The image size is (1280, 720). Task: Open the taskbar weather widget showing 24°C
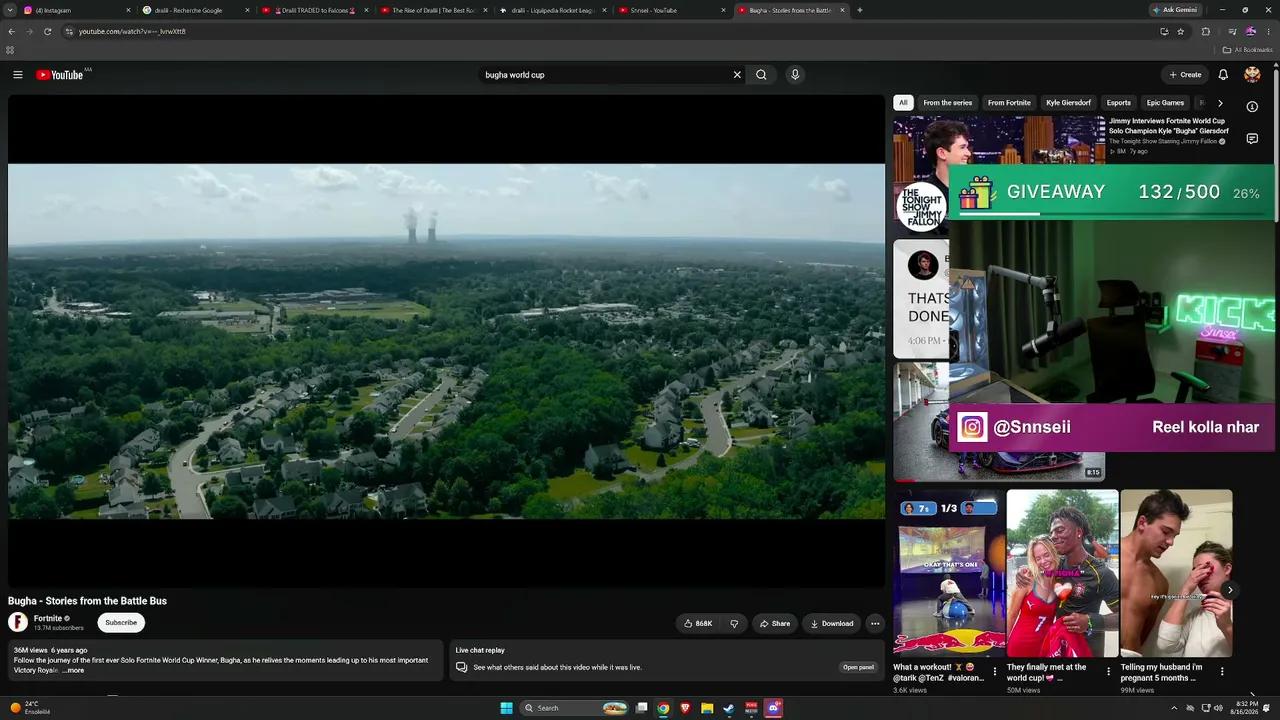(30, 708)
